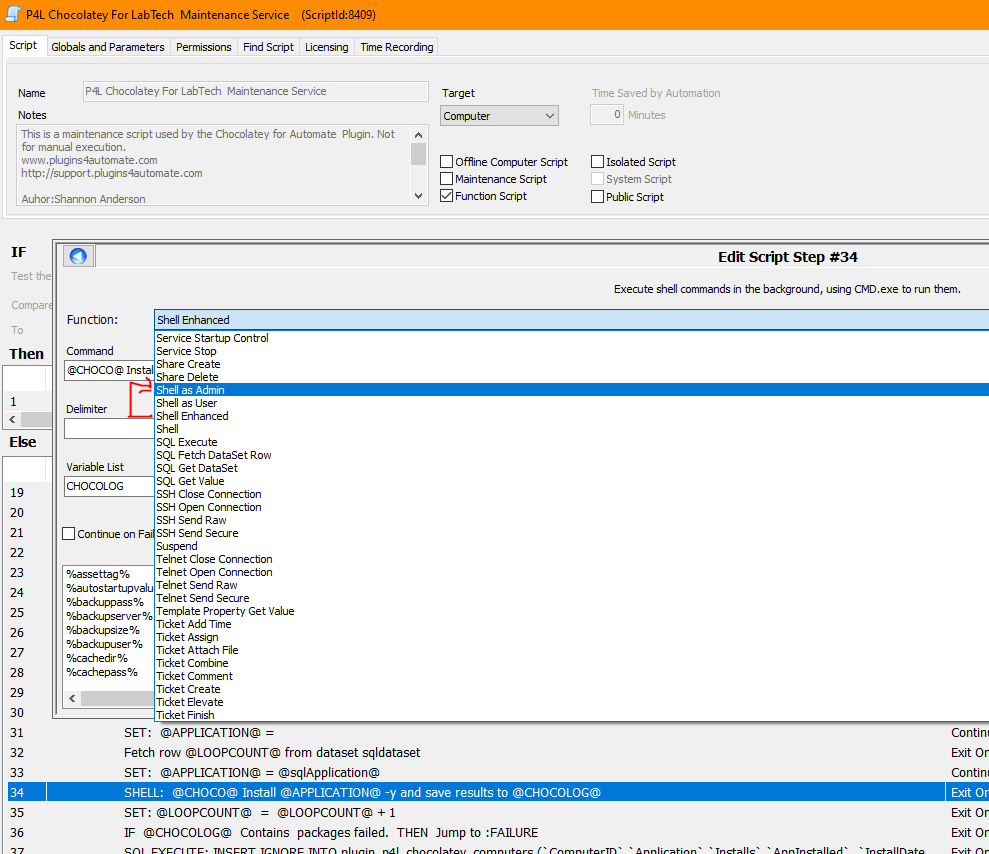989x854 pixels.
Task: Check the Continue on Fail option
Action: point(69,534)
